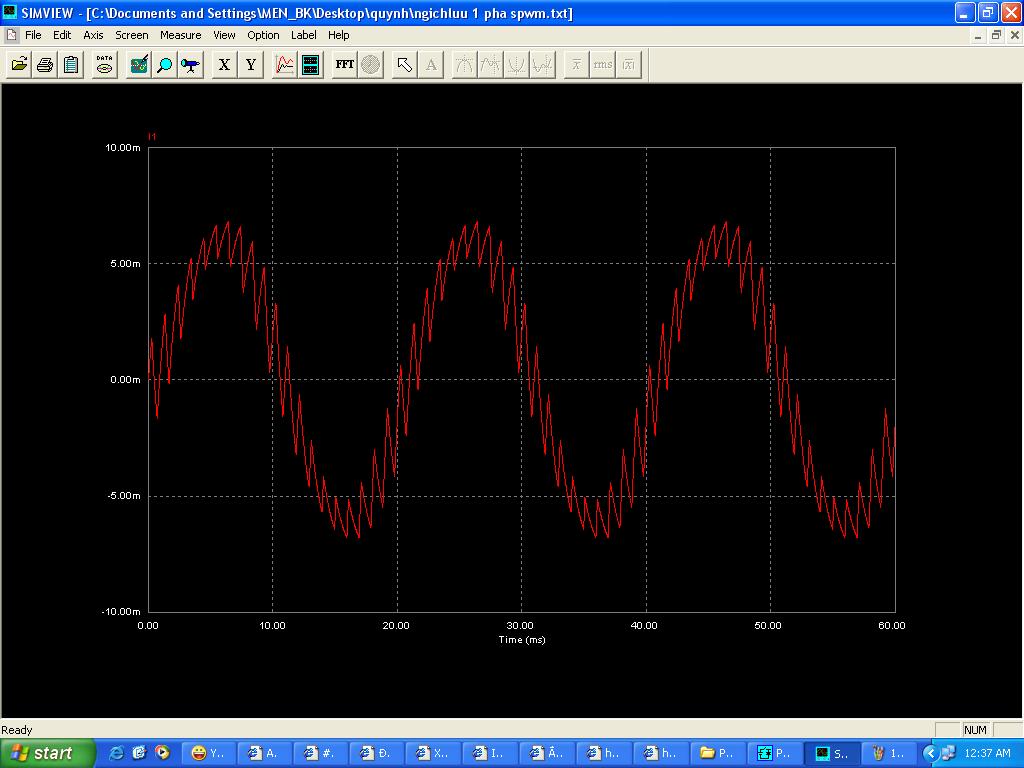Select the magnifier zoom tool
The image size is (1024, 768).
click(165, 65)
